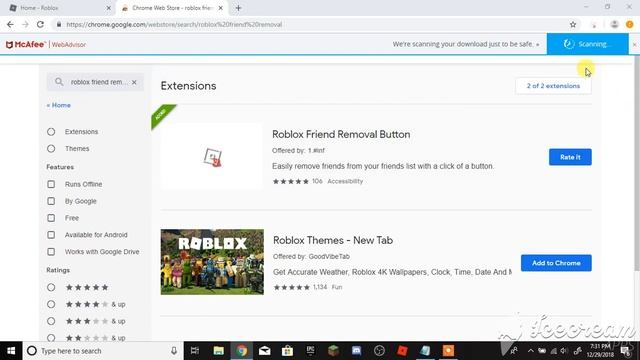640x360 pixels.
Task: Click the McAfee WebAdvisor logo
Action: click(x=46, y=44)
